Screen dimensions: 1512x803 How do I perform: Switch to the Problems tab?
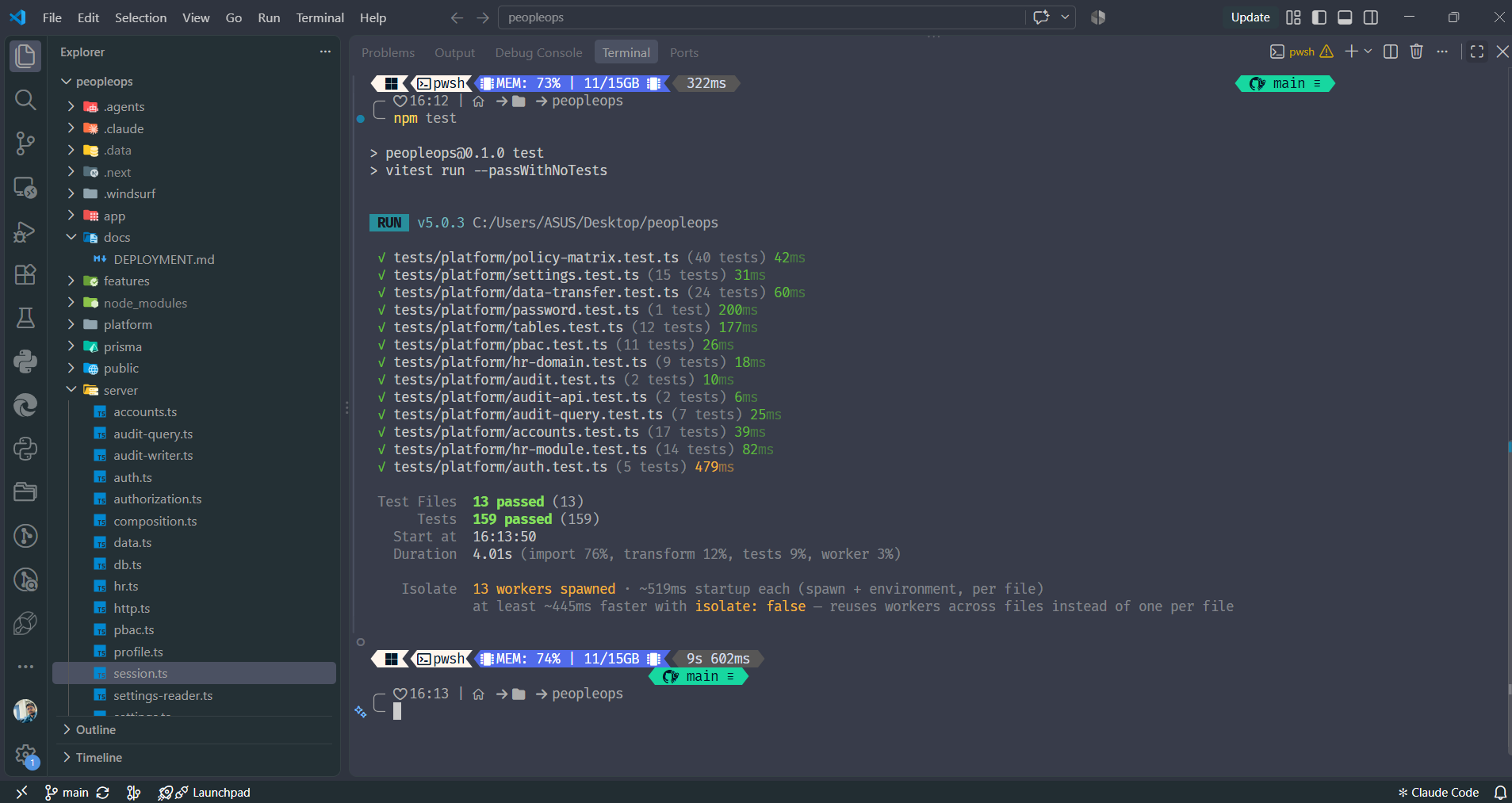click(x=388, y=52)
